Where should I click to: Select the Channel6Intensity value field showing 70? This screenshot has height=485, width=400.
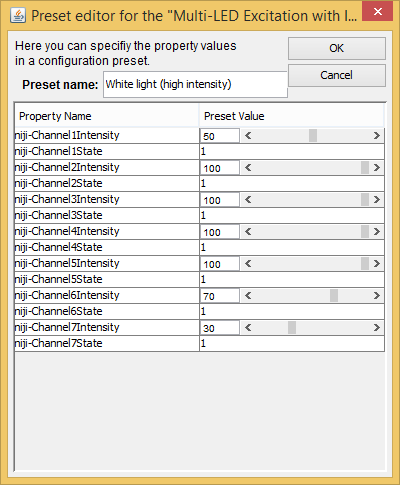click(220, 296)
